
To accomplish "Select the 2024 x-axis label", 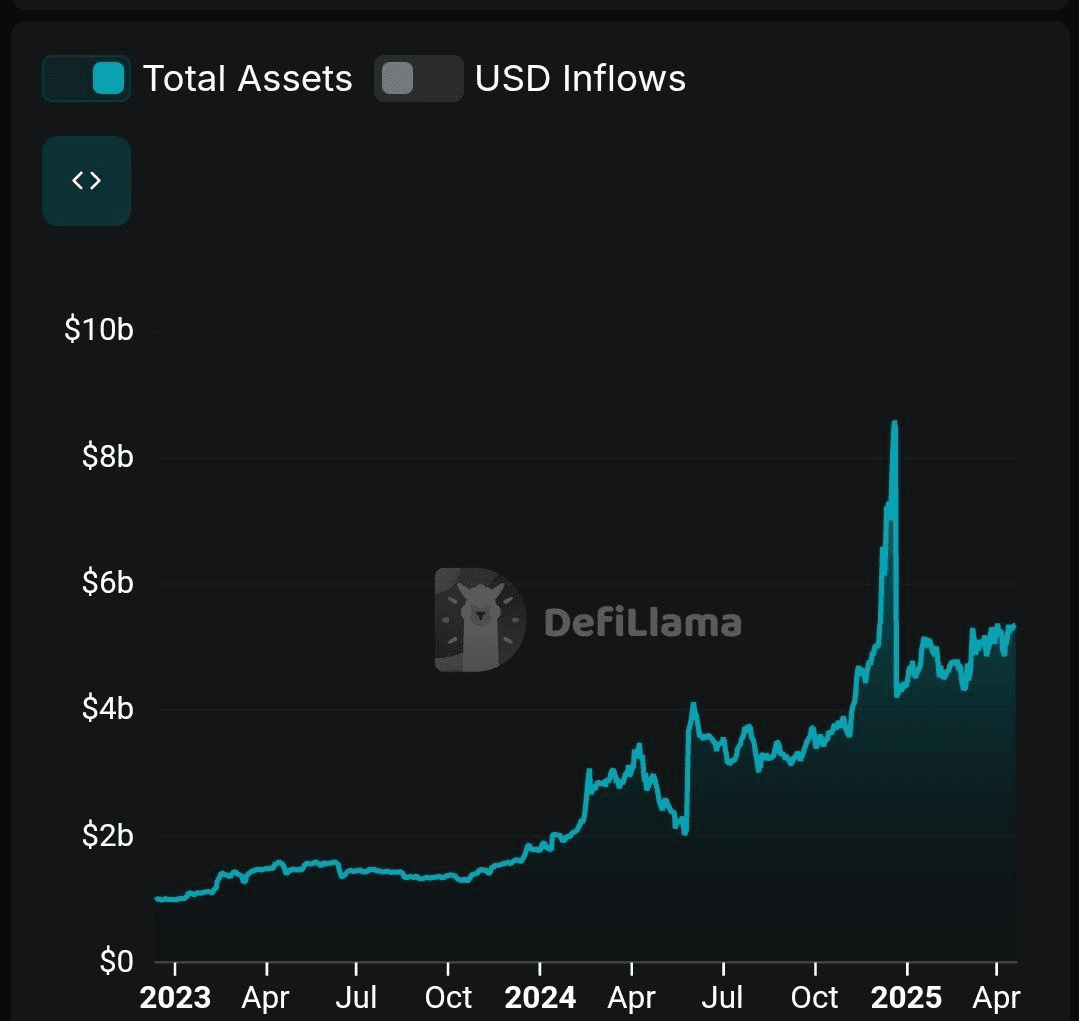I will (x=540, y=997).
